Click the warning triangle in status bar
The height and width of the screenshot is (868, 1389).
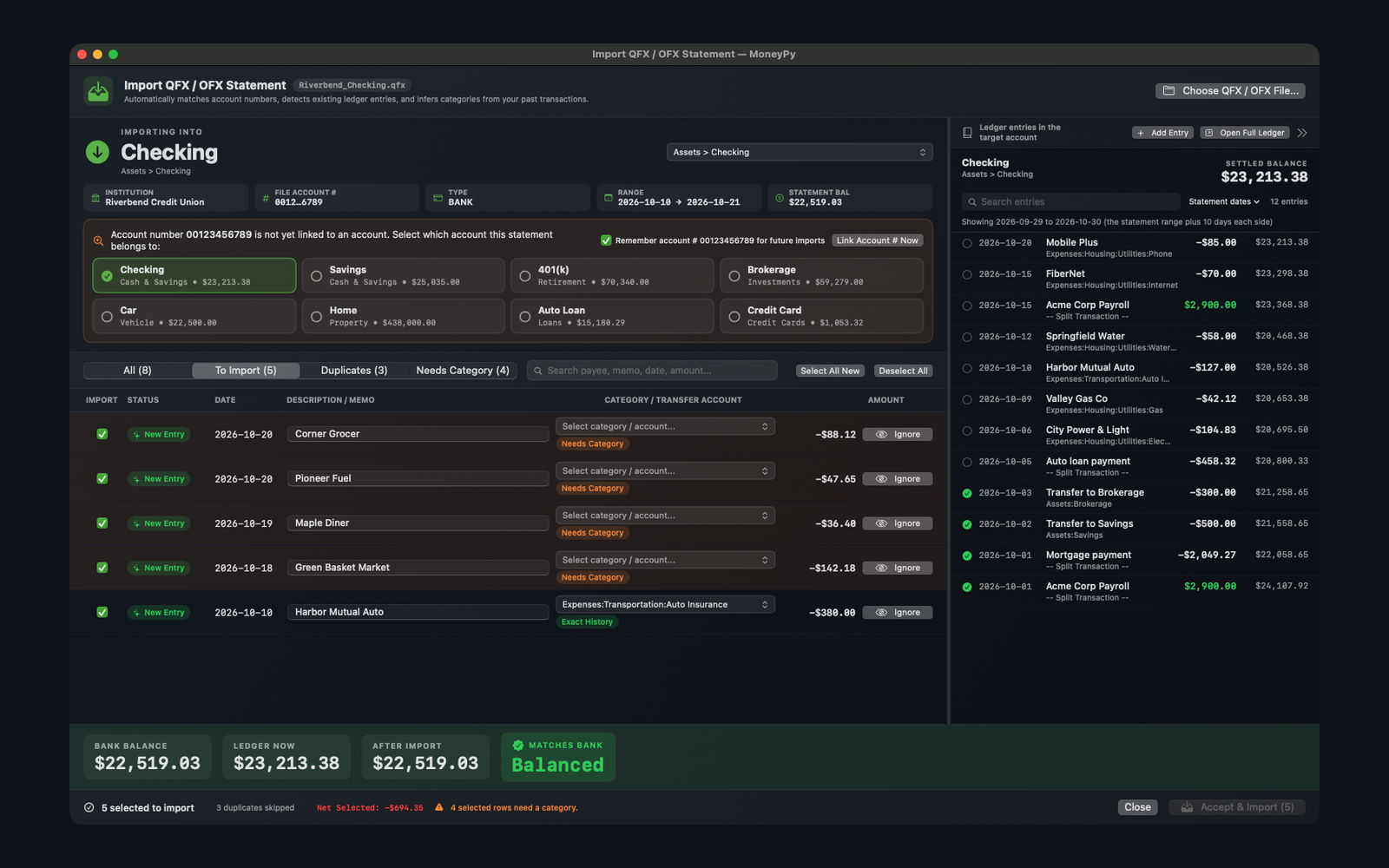point(439,807)
